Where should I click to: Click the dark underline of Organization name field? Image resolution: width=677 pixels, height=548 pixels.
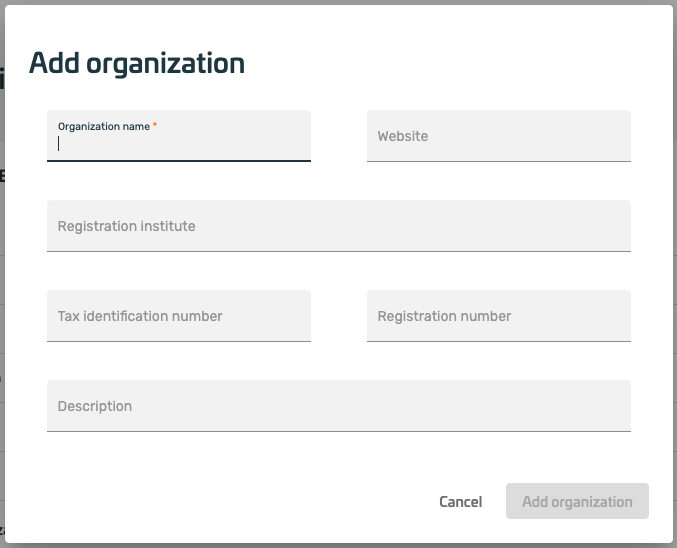pyautogui.click(x=179, y=160)
